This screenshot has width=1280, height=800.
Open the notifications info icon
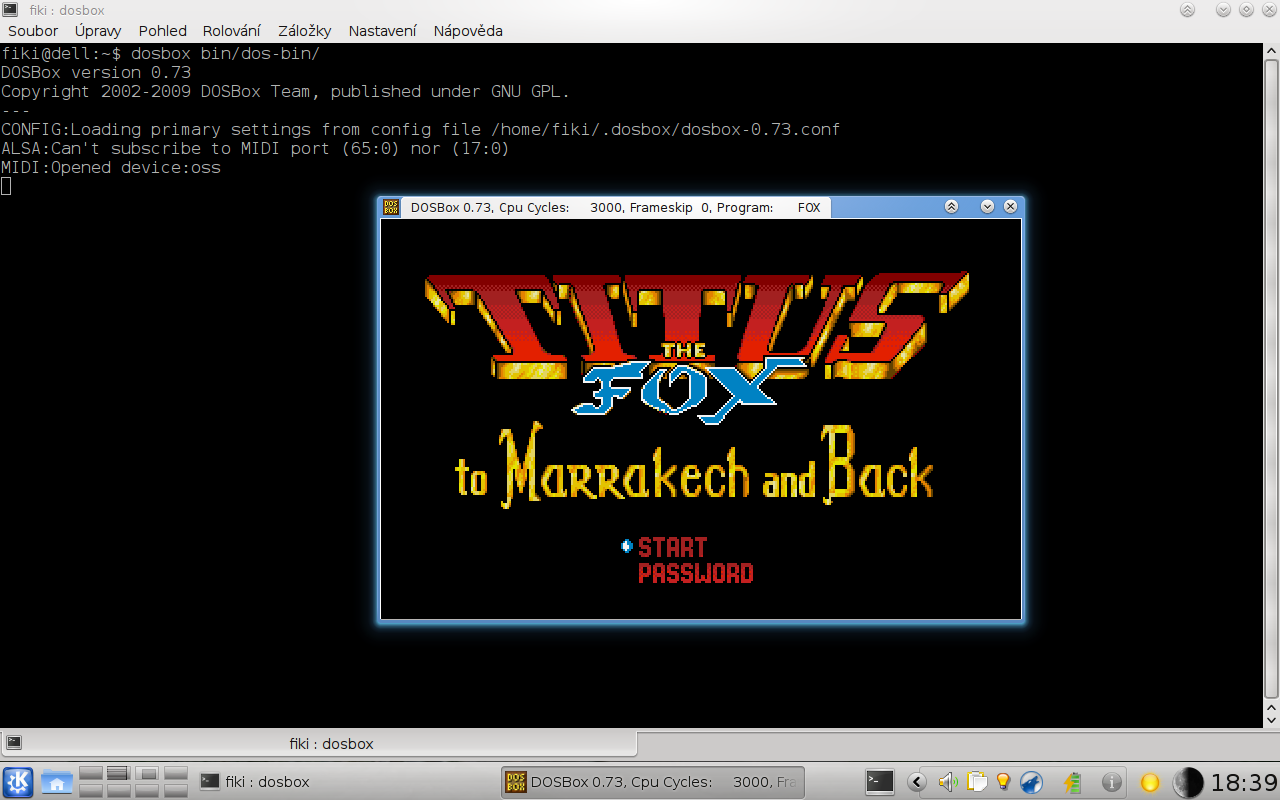[x=1111, y=782]
